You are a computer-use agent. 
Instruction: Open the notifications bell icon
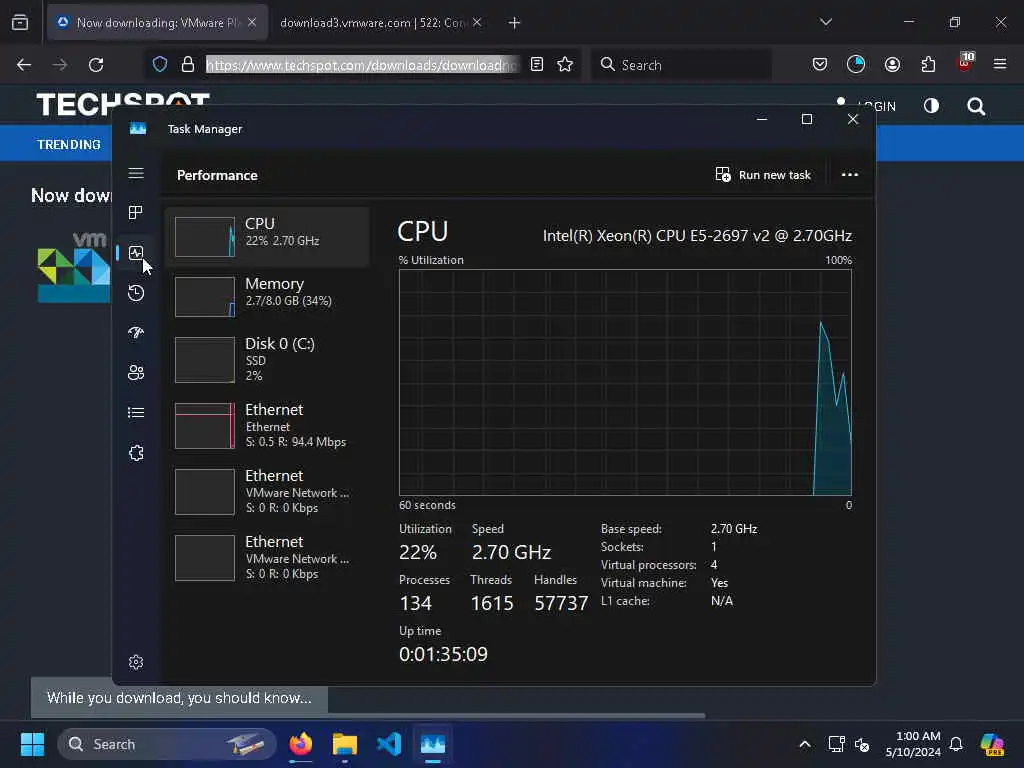[x=955, y=744]
